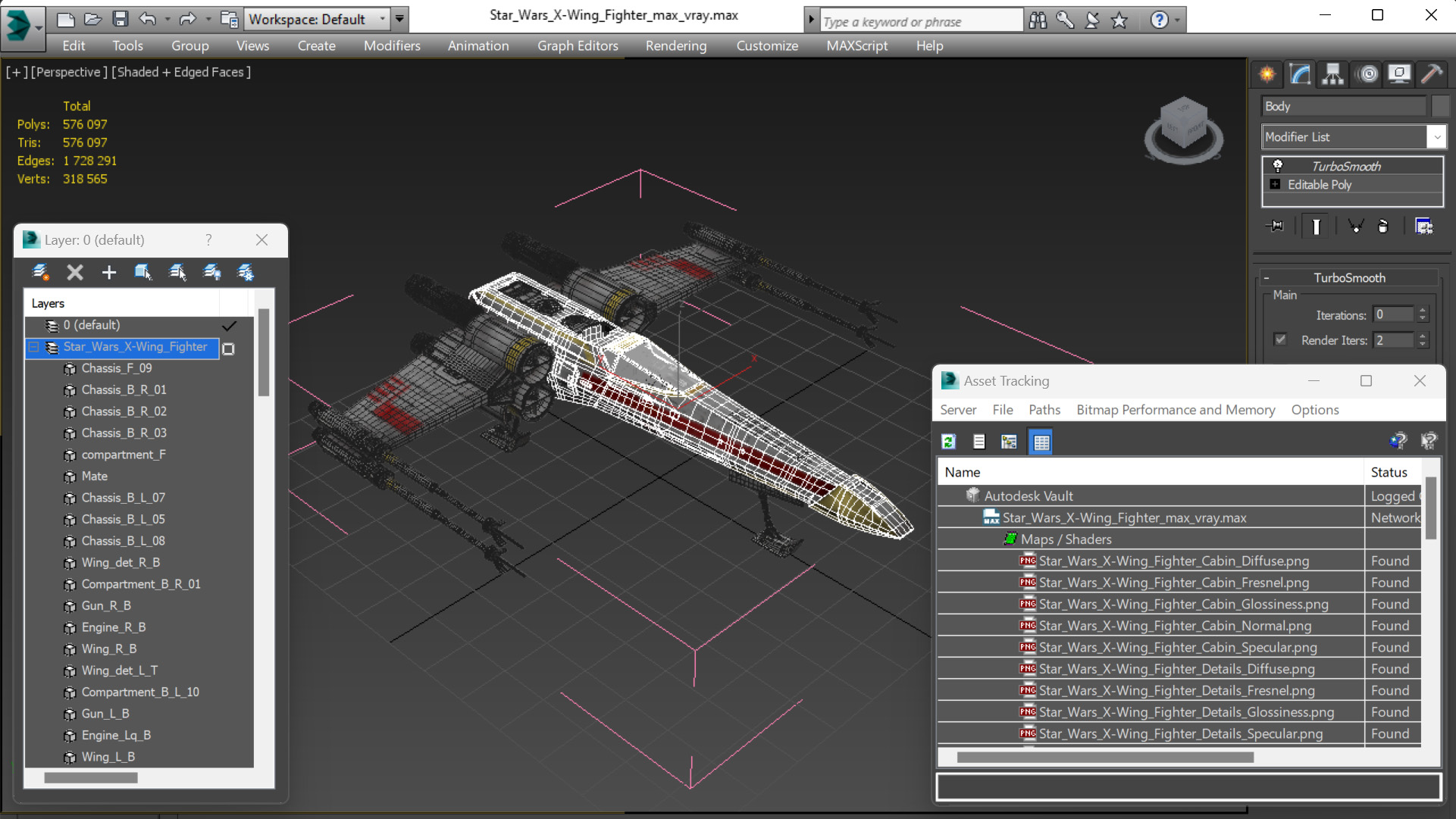Expand the Editable Poly plus box

point(1275,184)
